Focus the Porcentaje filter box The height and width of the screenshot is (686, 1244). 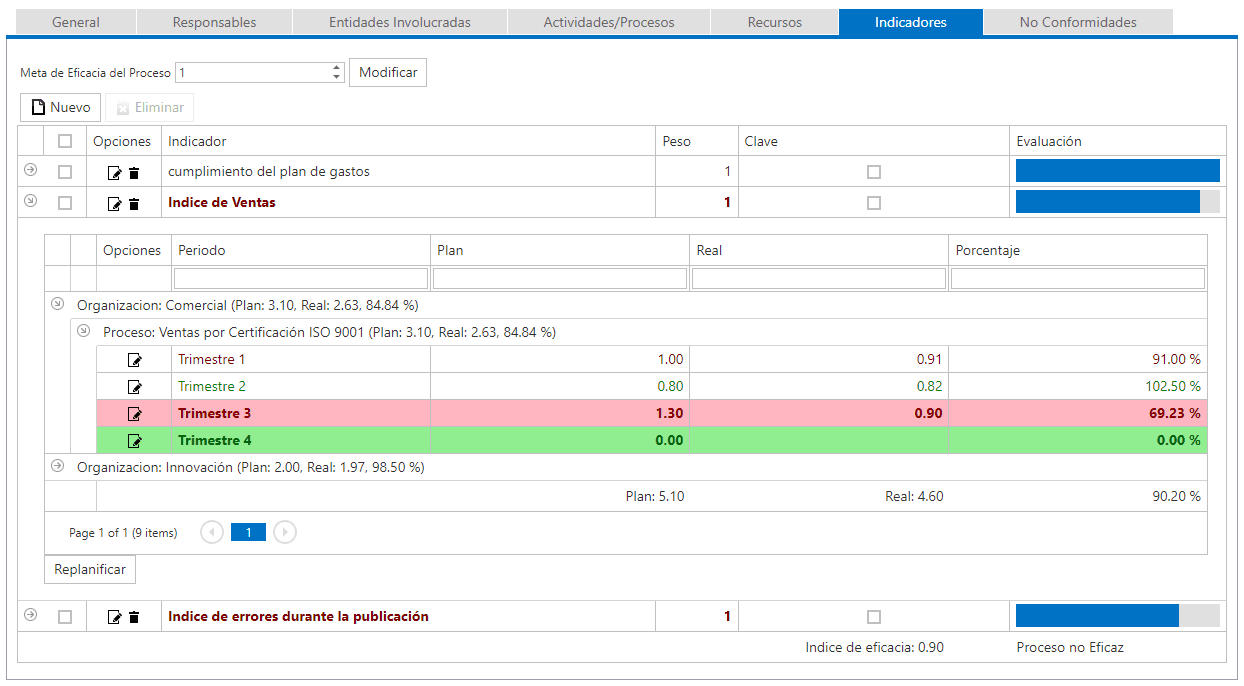tap(1078, 279)
